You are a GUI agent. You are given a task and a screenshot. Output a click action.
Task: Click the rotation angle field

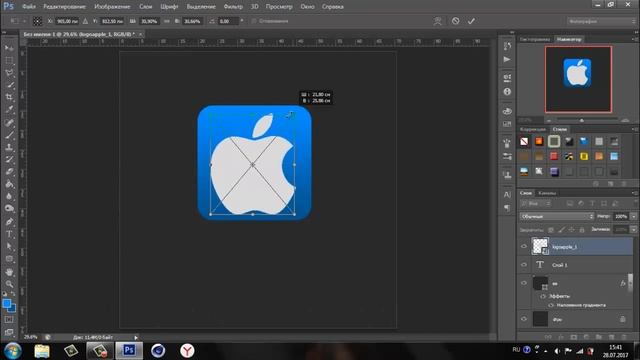228,21
